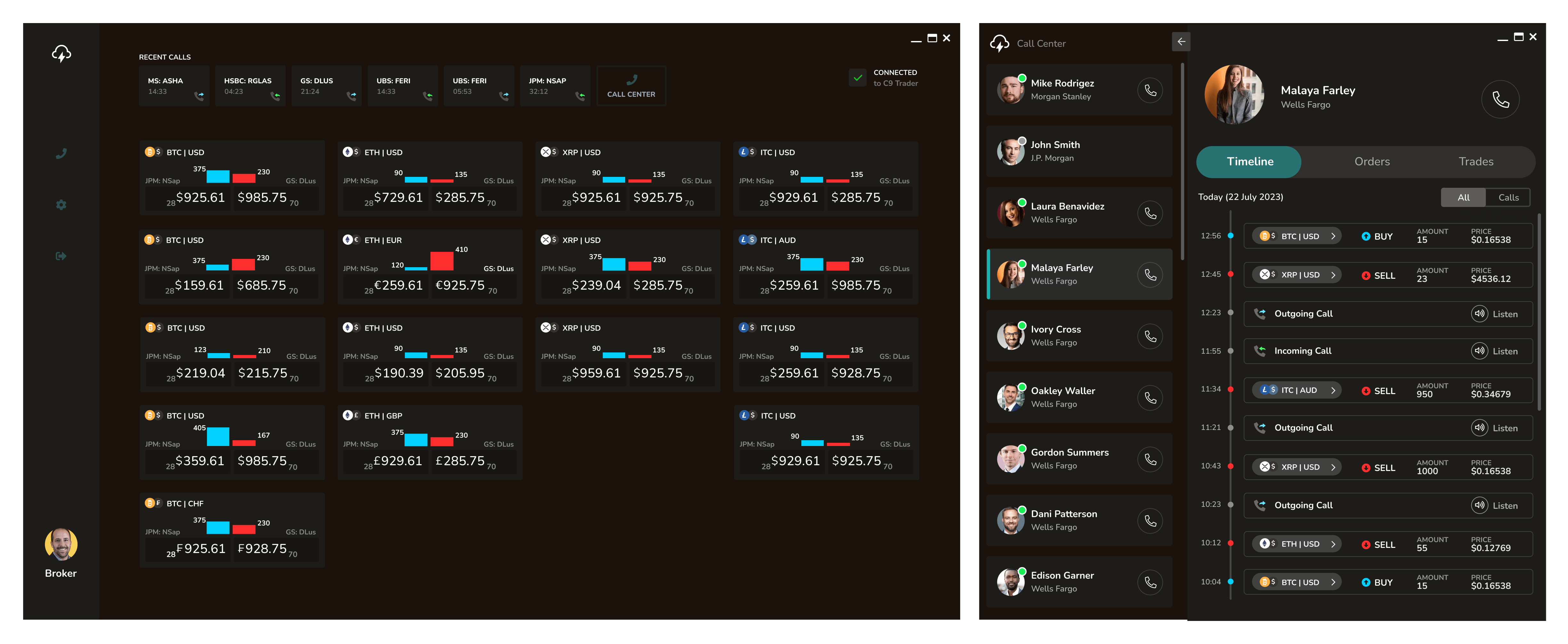Open the Call Center panel

tap(631, 85)
